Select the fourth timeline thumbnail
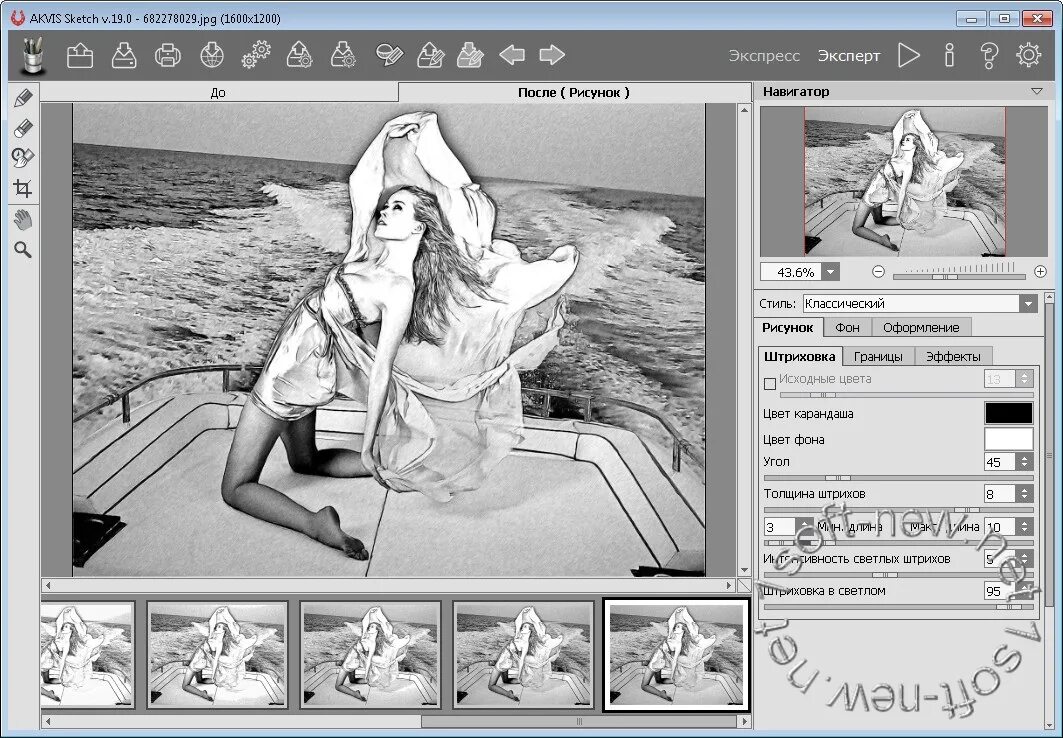The height and width of the screenshot is (738, 1063). coord(523,655)
